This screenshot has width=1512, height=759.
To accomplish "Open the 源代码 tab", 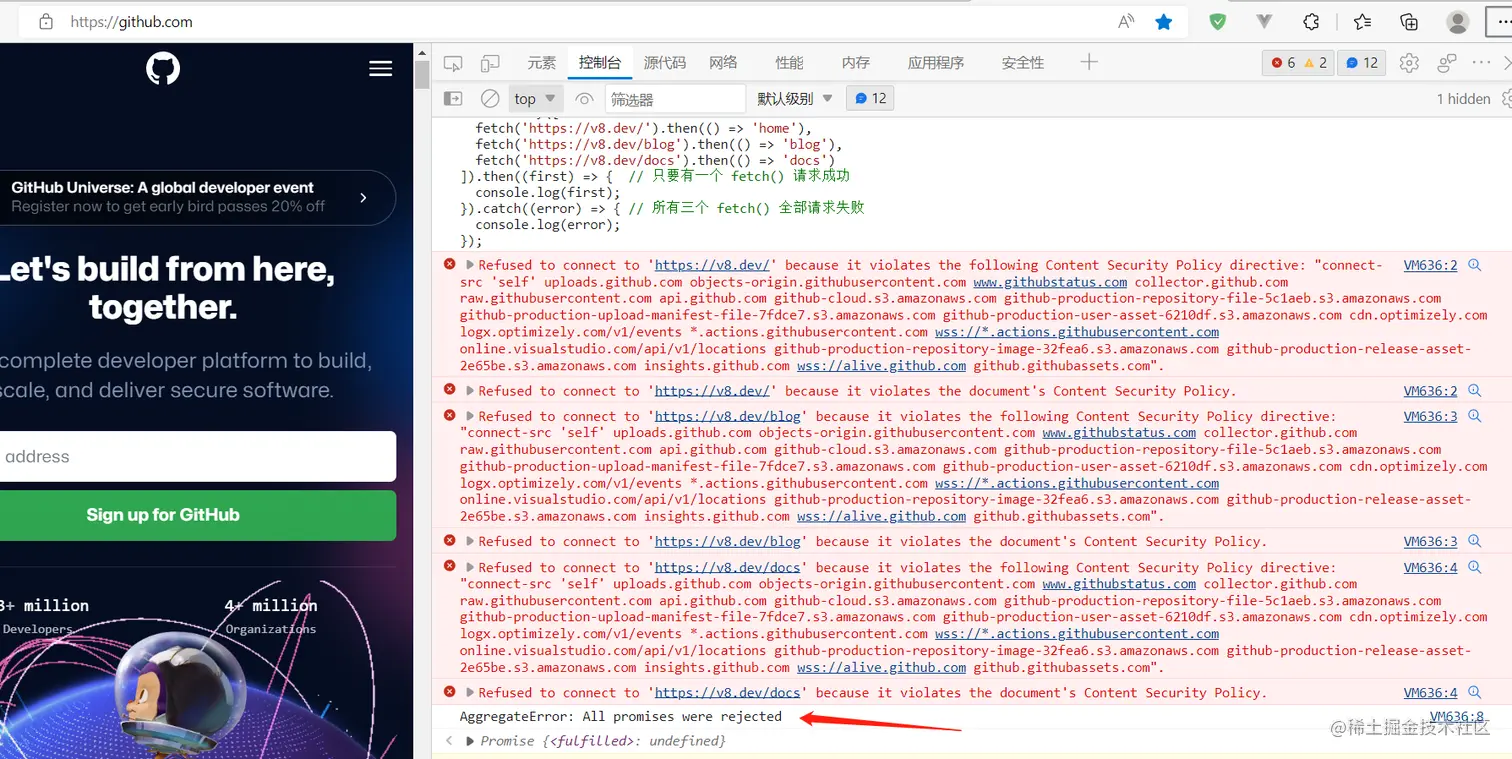I will pos(665,63).
